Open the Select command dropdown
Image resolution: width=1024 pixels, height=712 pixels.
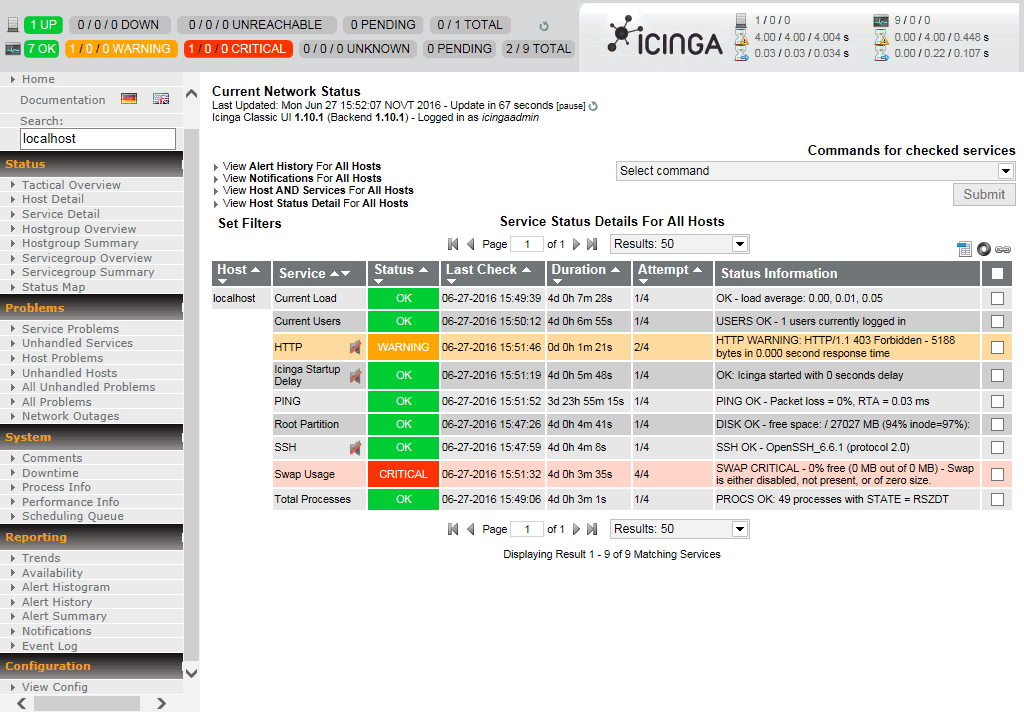click(815, 170)
